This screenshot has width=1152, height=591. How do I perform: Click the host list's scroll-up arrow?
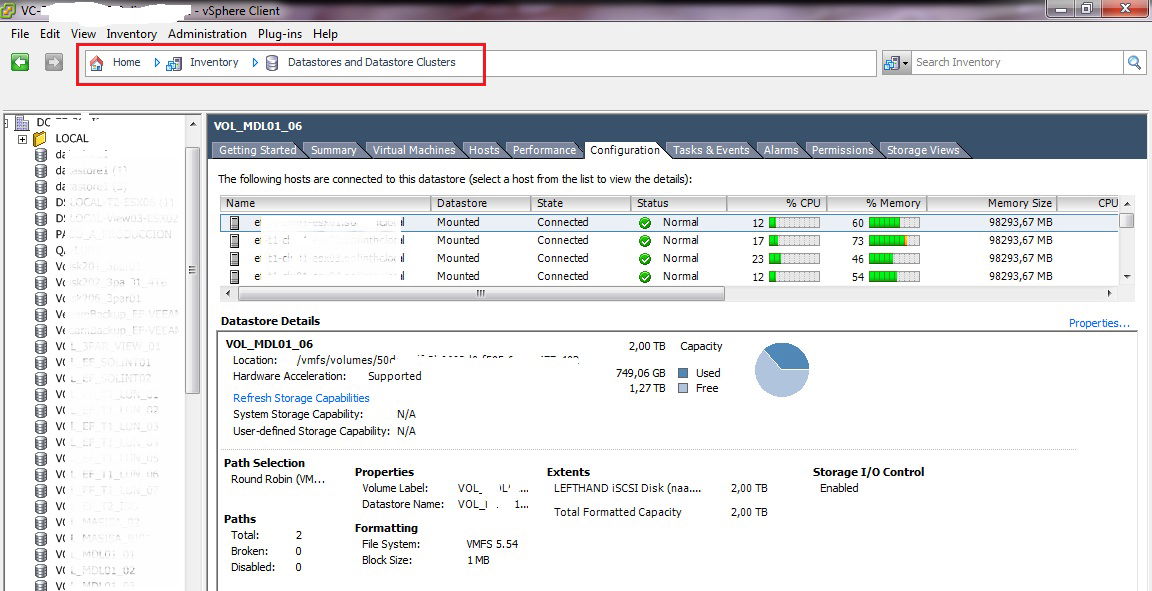1126,204
